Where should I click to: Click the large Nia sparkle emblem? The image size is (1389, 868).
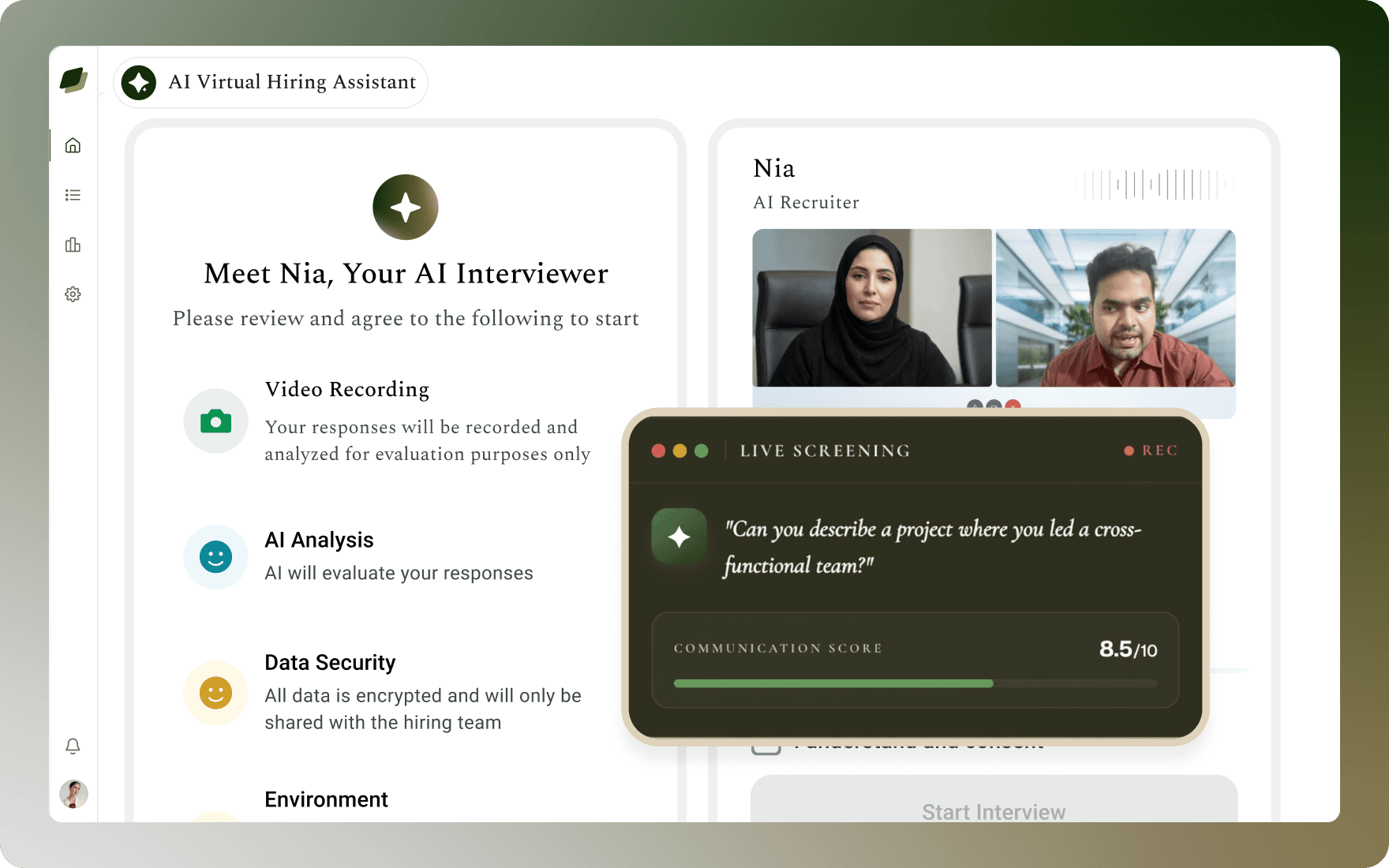coord(406,208)
